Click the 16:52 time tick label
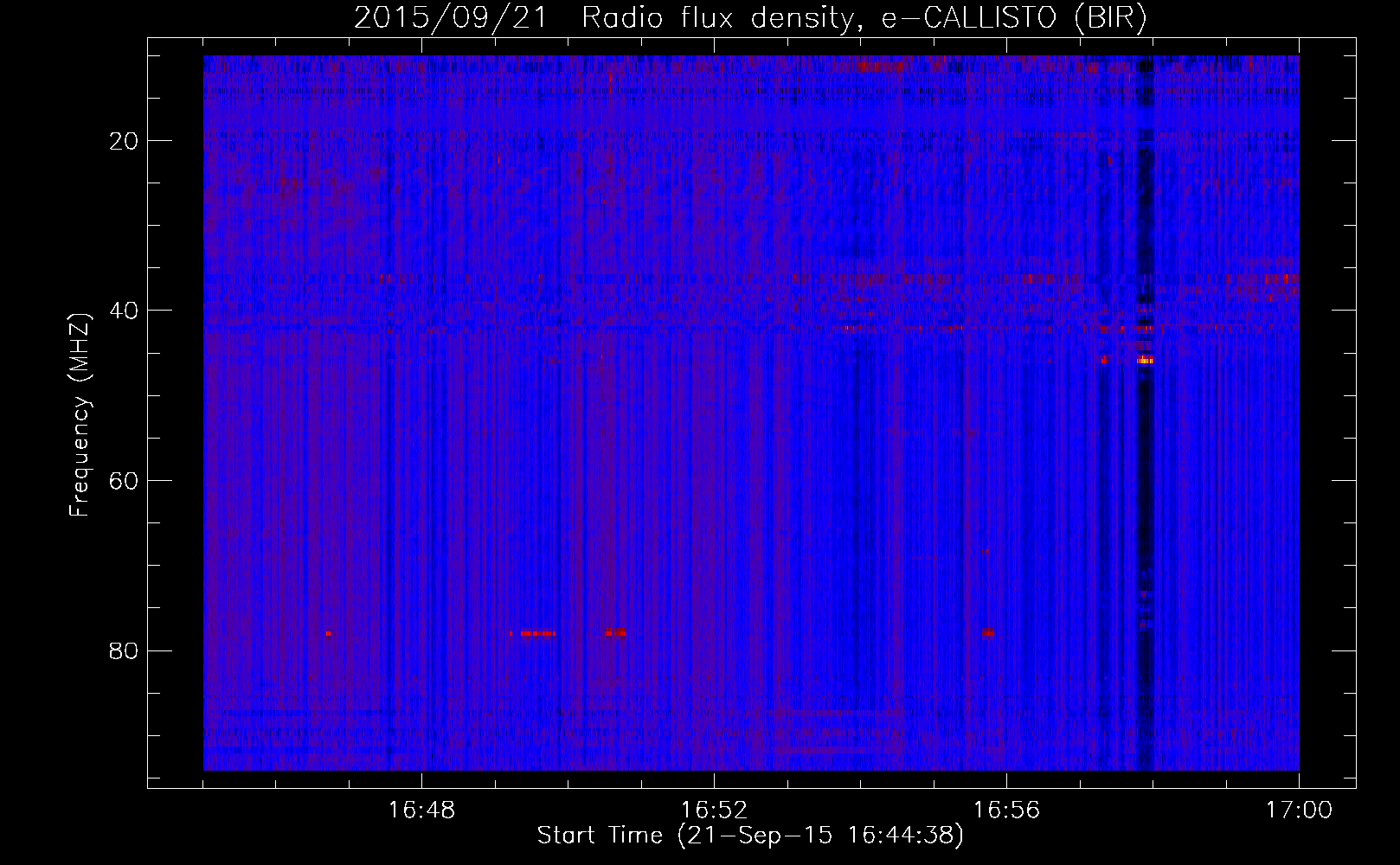The width and height of the screenshot is (1400, 865). pos(714,810)
